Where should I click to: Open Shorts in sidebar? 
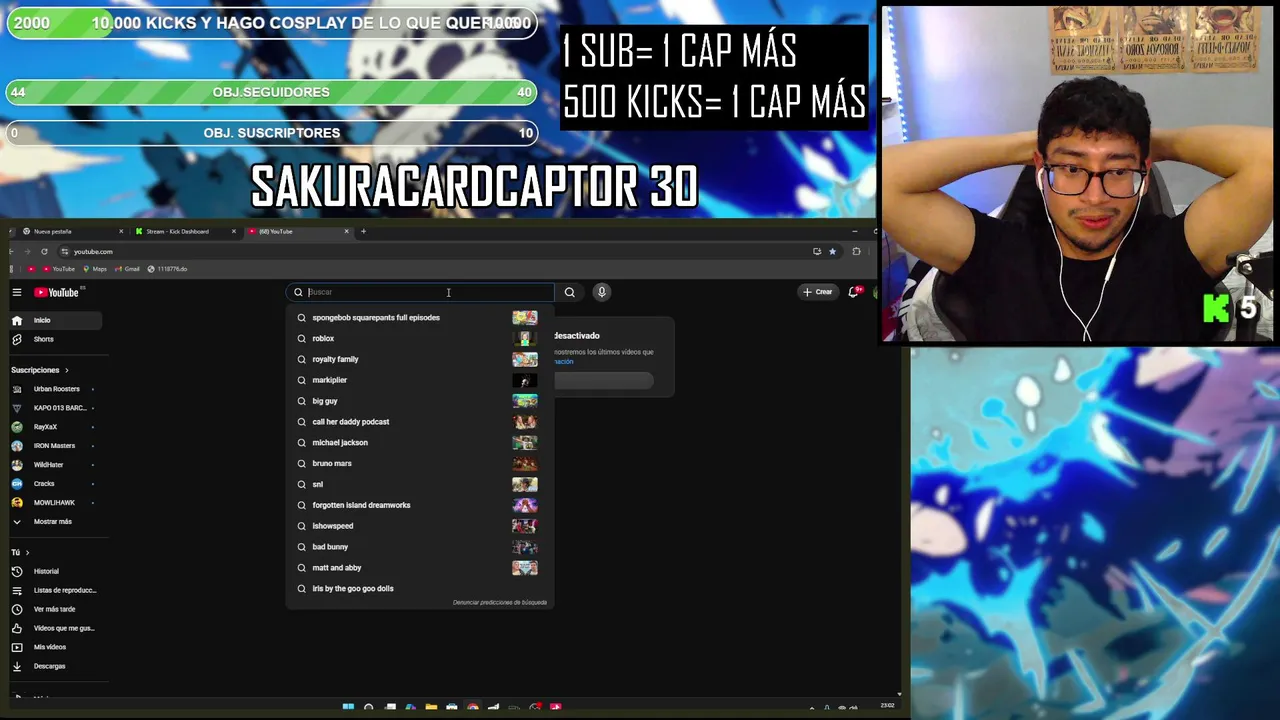(56, 339)
